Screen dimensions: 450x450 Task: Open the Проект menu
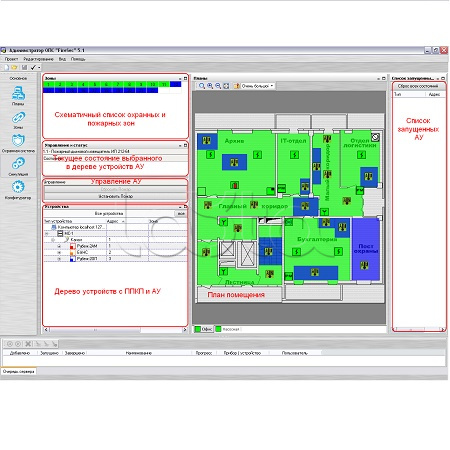tap(11, 59)
